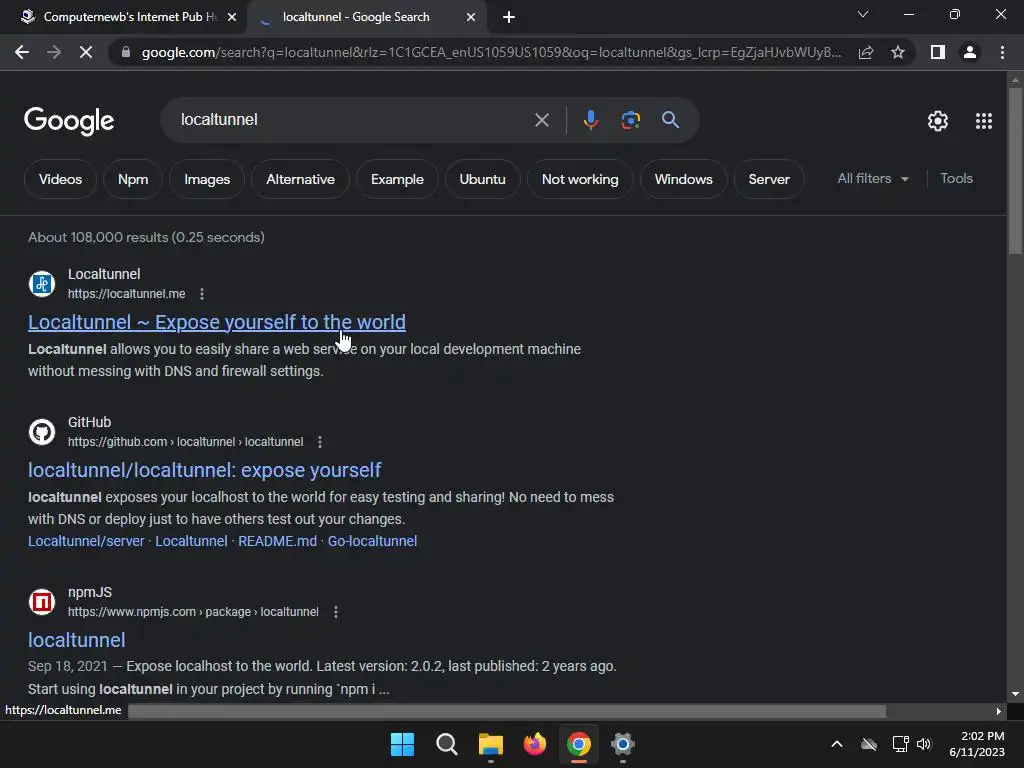The image size is (1024, 768).
Task: Filter results by Images
Action: pyautogui.click(x=207, y=179)
